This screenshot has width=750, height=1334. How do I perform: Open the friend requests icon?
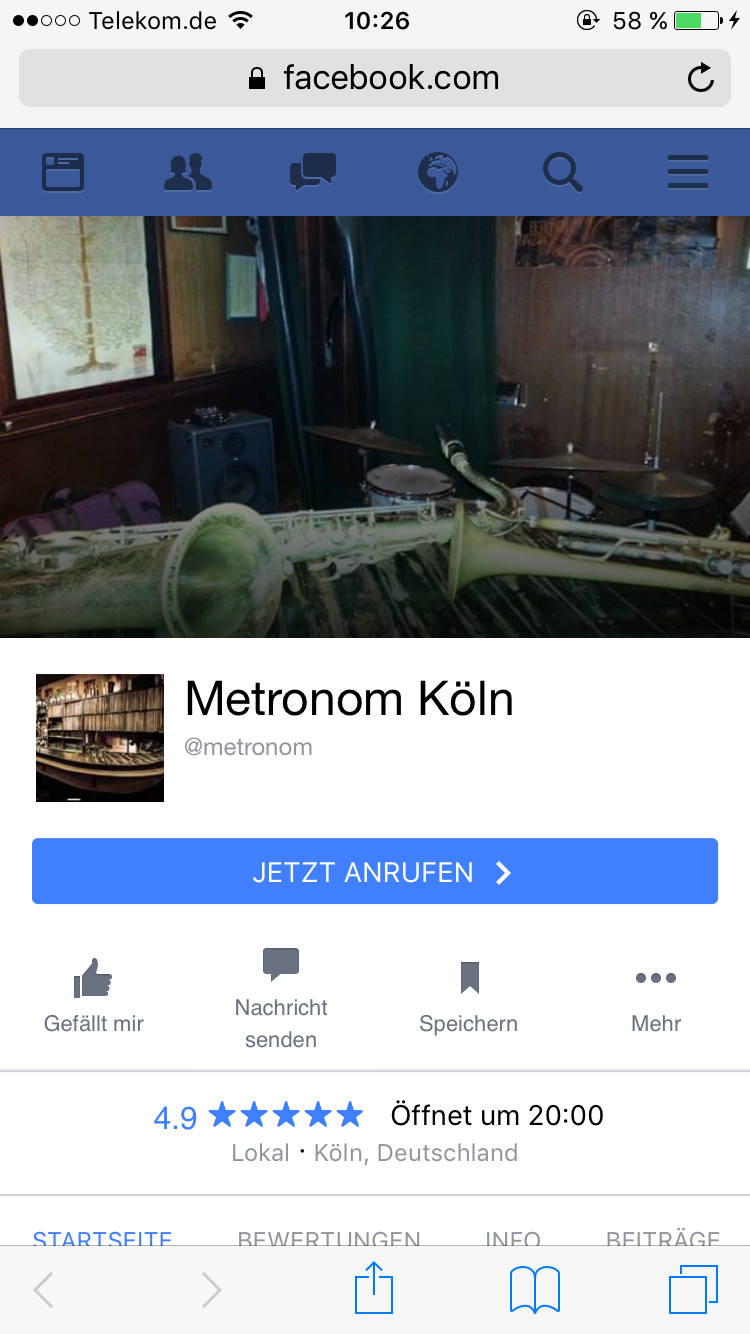[x=188, y=172]
